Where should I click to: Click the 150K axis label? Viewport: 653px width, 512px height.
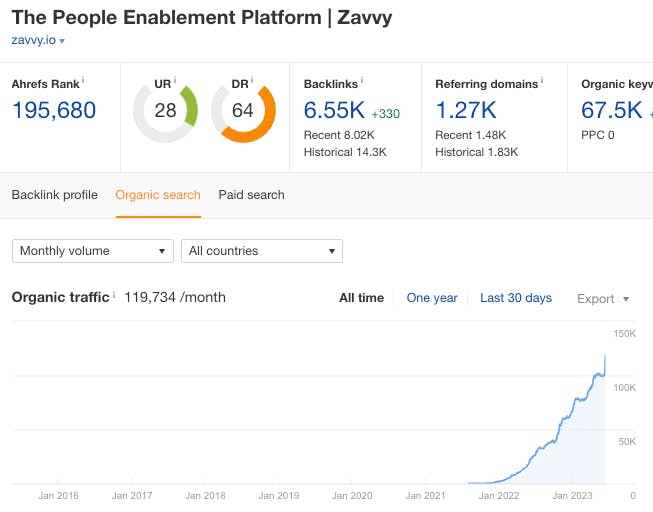[624, 334]
